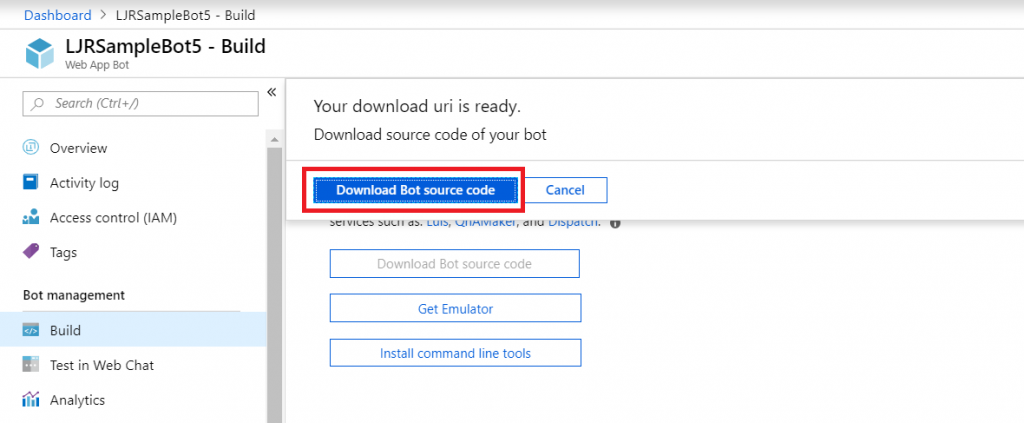Click the Activity log icon

pyautogui.click(x=31, y=182)
